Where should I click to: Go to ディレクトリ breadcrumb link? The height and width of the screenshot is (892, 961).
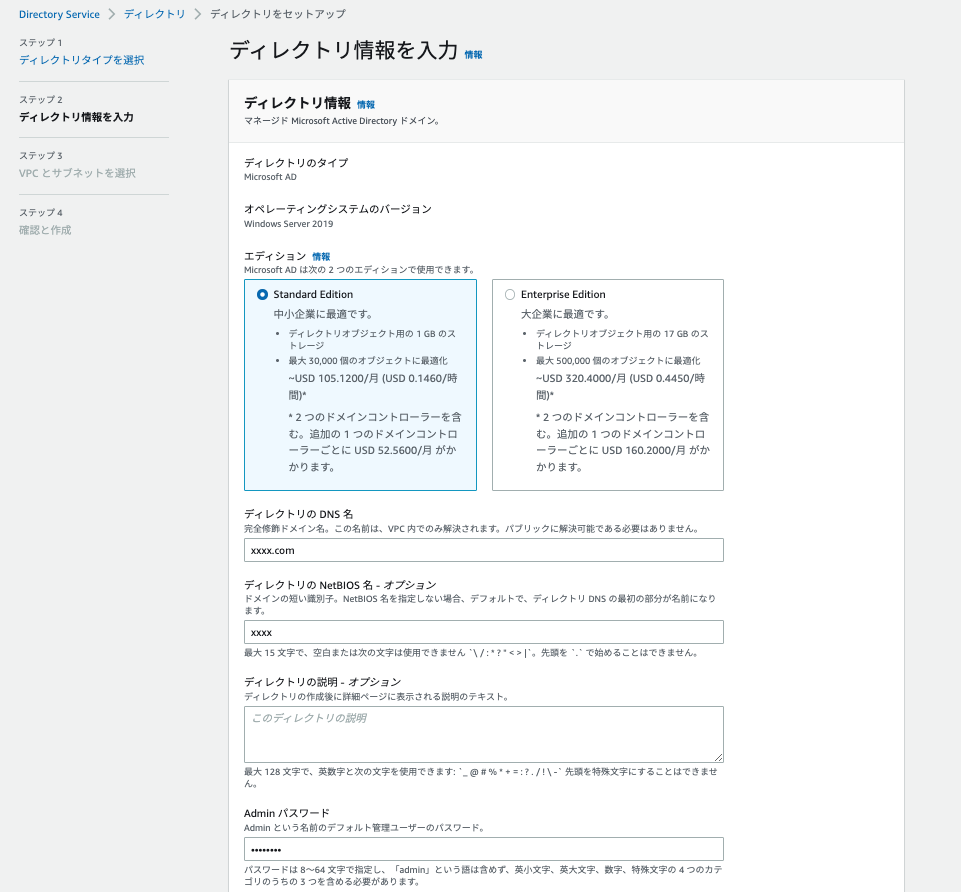[x=154, y=14]
